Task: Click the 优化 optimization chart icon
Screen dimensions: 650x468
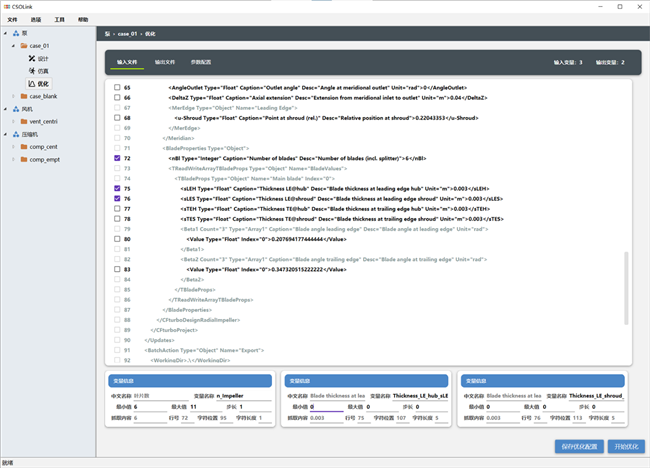Action: point(31,83)
